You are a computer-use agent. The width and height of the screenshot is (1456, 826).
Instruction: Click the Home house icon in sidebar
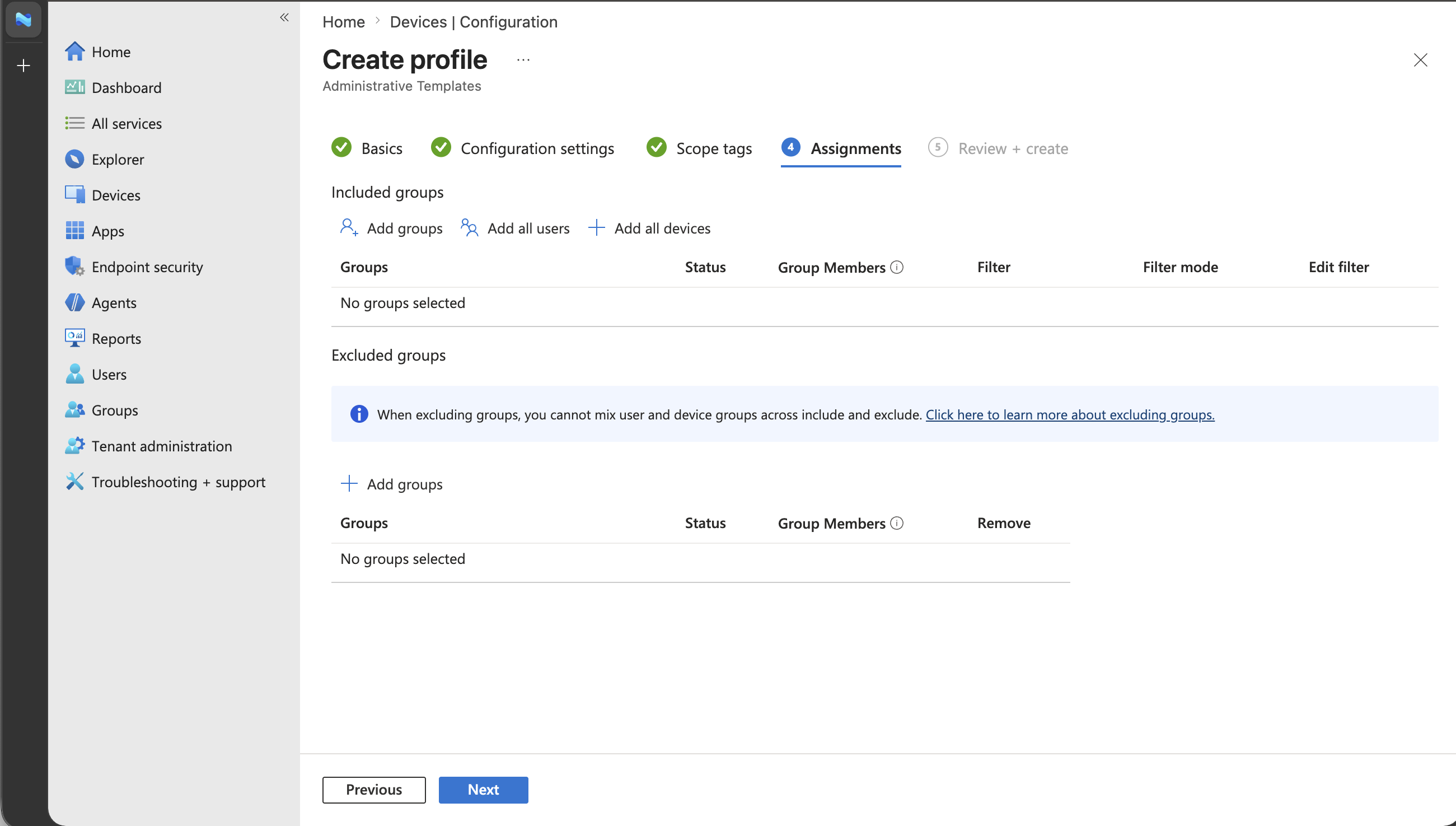74,52
